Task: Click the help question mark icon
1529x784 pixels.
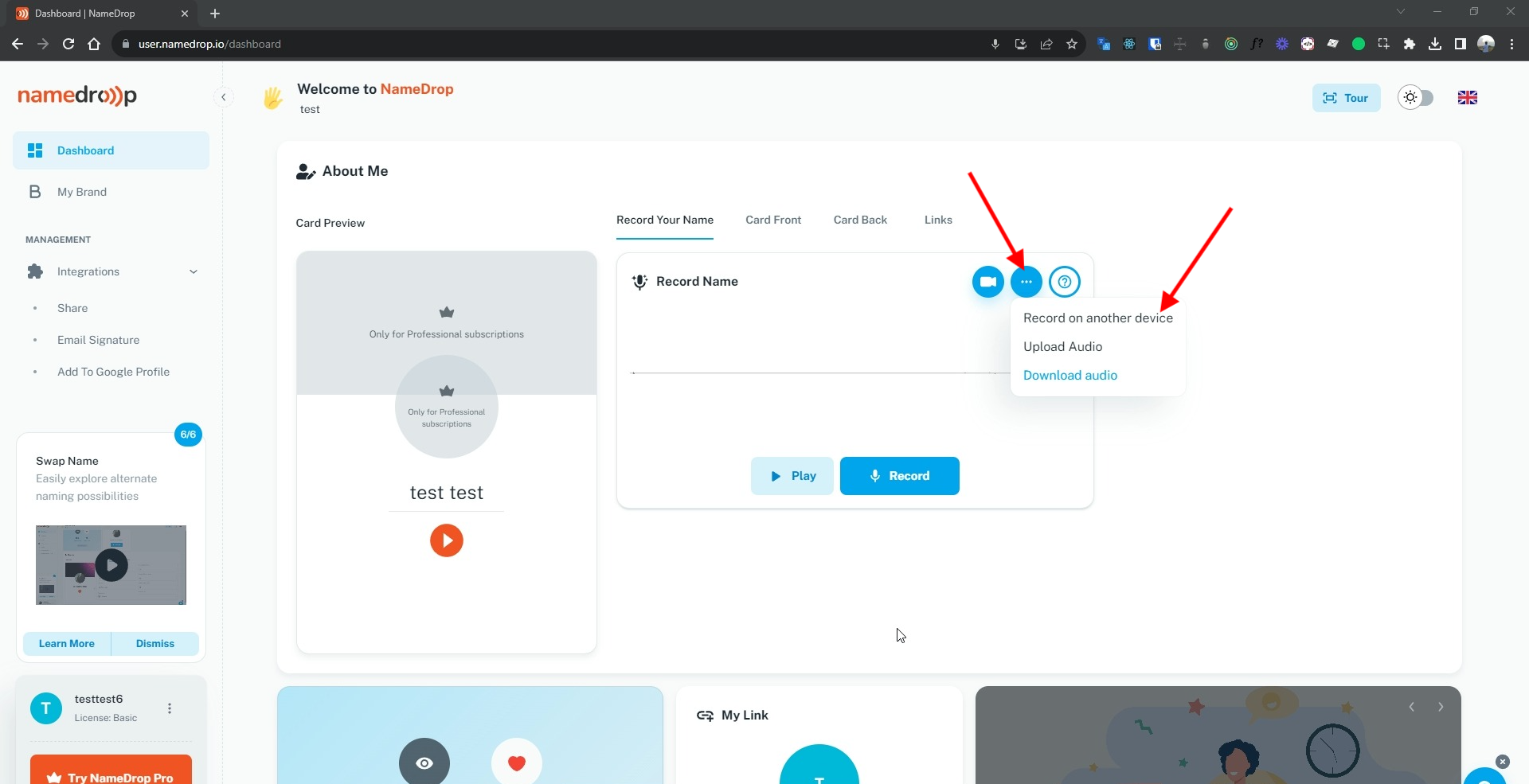Action: click(x=1064, y=282)
